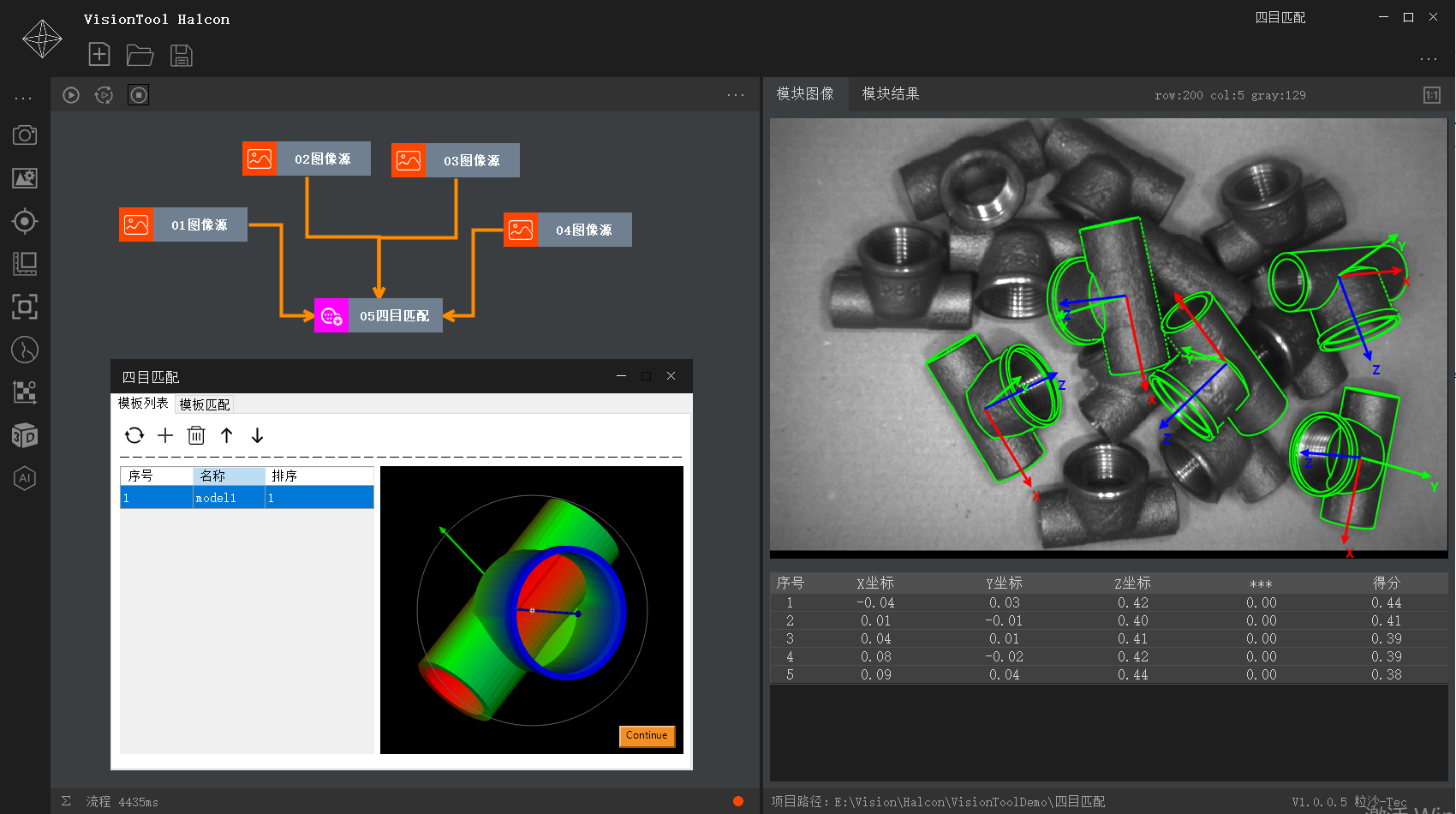Select the 05四目匹配 node

click(379, 315)
